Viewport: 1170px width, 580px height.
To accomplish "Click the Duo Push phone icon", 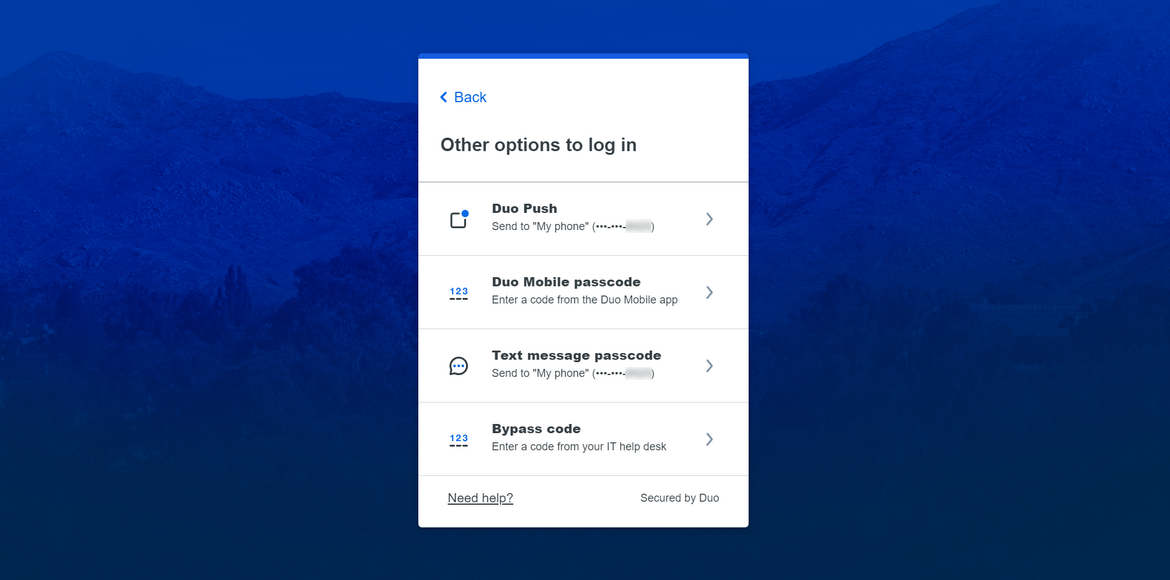I will (x=458, y=218).
